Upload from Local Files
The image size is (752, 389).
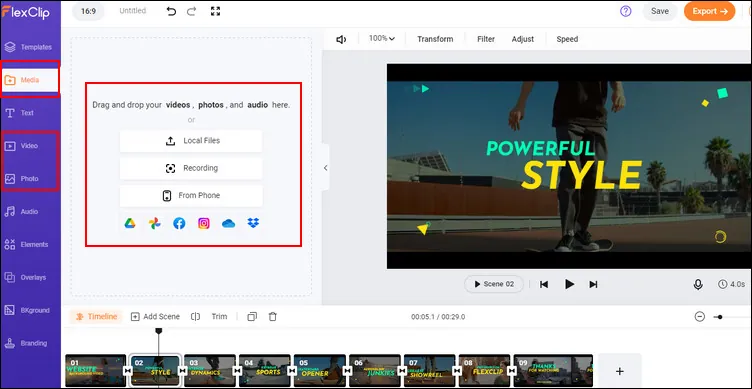point(191,141)
